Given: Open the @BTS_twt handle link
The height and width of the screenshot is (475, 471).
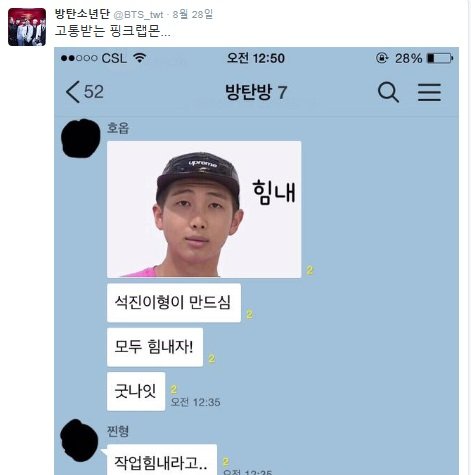Looking at the screenshot, I should 139,15.
